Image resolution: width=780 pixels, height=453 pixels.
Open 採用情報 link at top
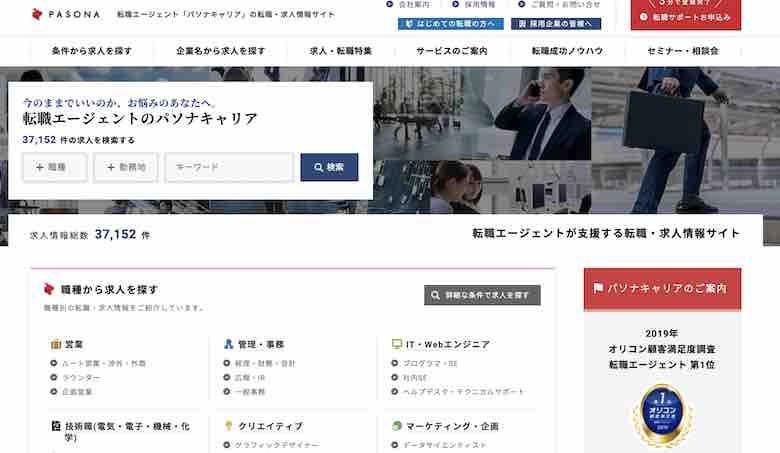tap(474, 4)
